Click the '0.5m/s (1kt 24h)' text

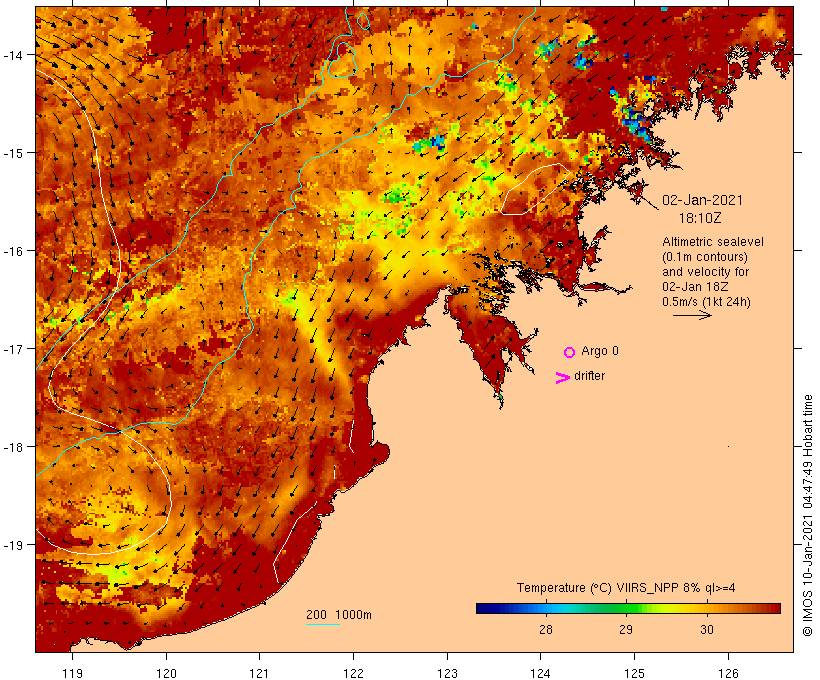pyautogui.click(x=706, y=302)
